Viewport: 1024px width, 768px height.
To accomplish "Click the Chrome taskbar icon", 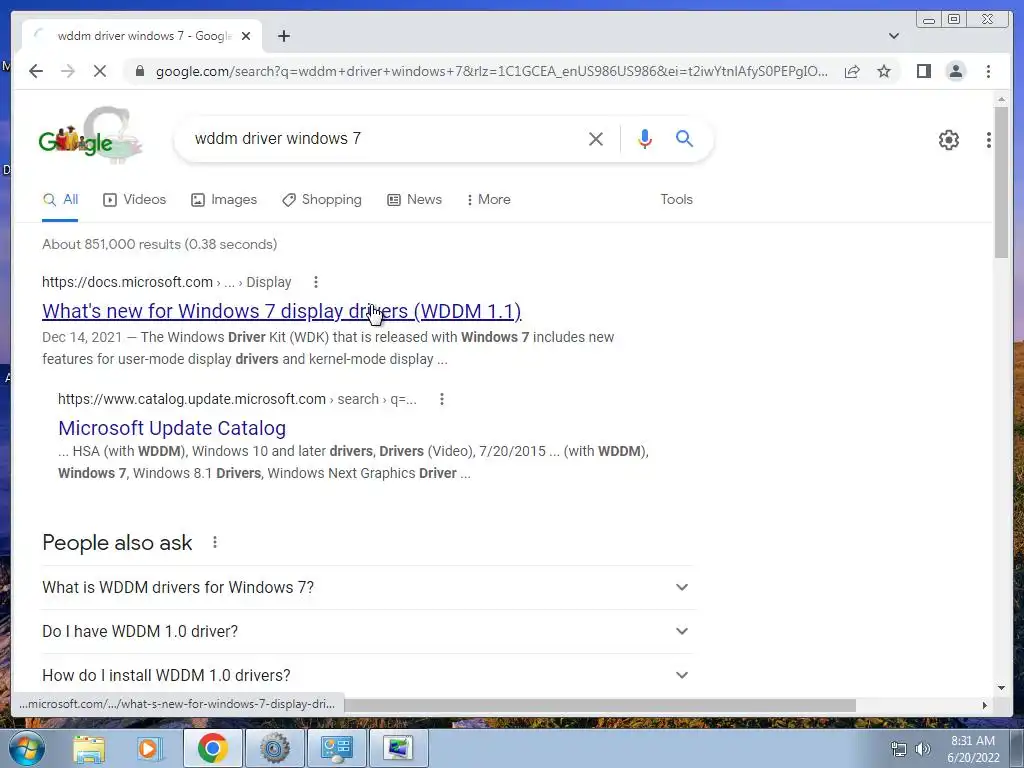I will (x=212, y=748).
